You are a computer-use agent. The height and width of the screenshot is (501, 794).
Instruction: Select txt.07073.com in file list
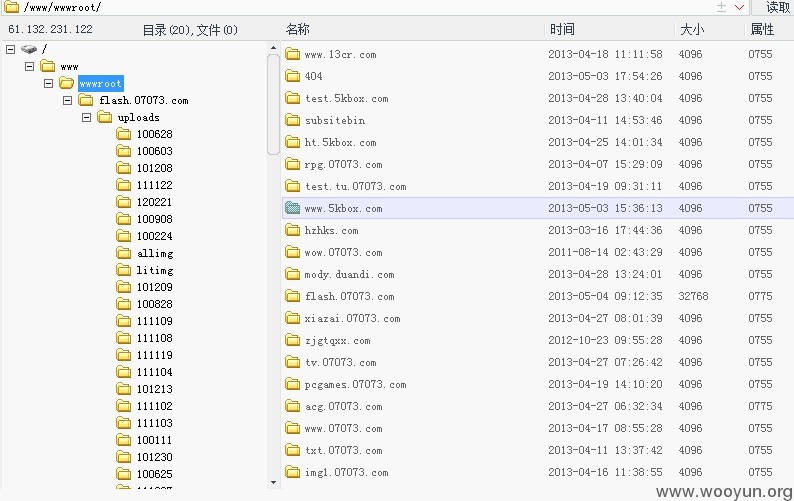[x=343, y=450]
